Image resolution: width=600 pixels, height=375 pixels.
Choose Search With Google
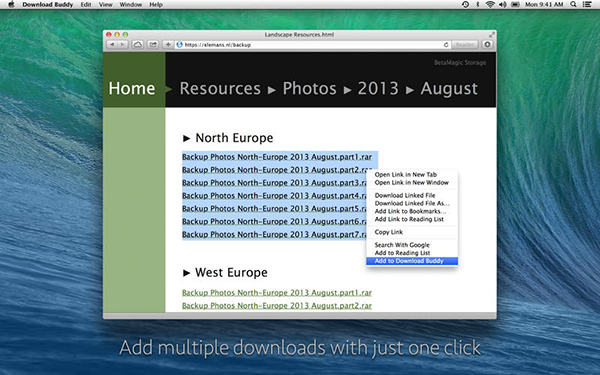coord(412,245)
